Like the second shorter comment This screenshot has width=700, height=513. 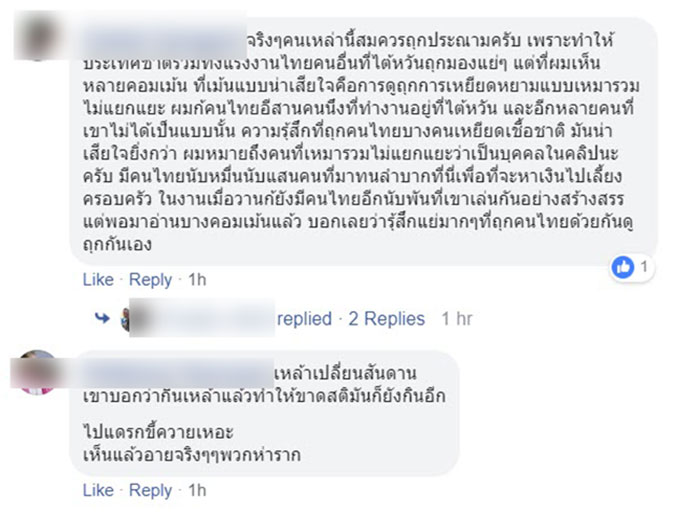(97, 490)
